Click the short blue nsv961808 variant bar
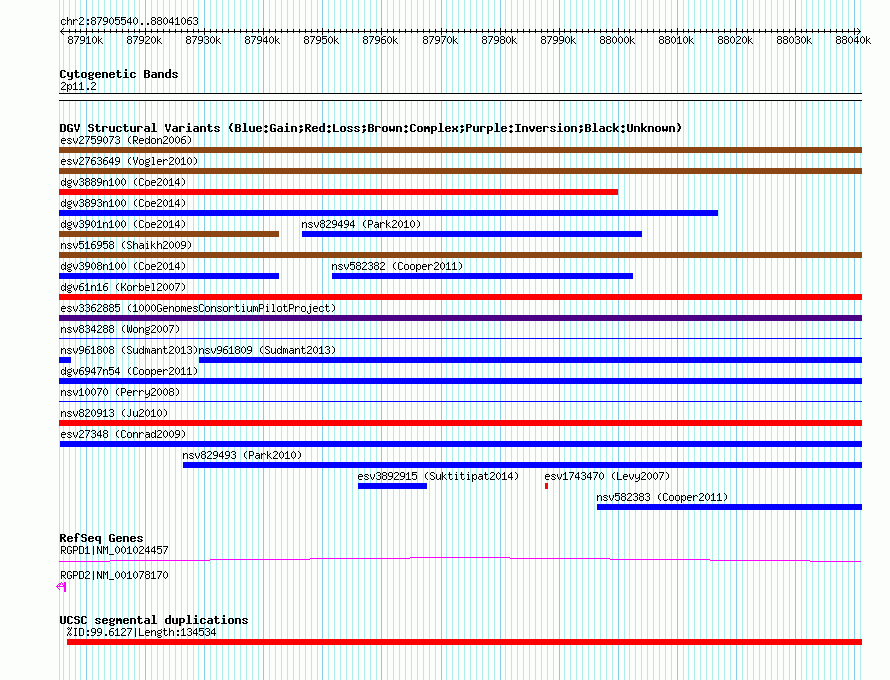 (x=65, y=360)
